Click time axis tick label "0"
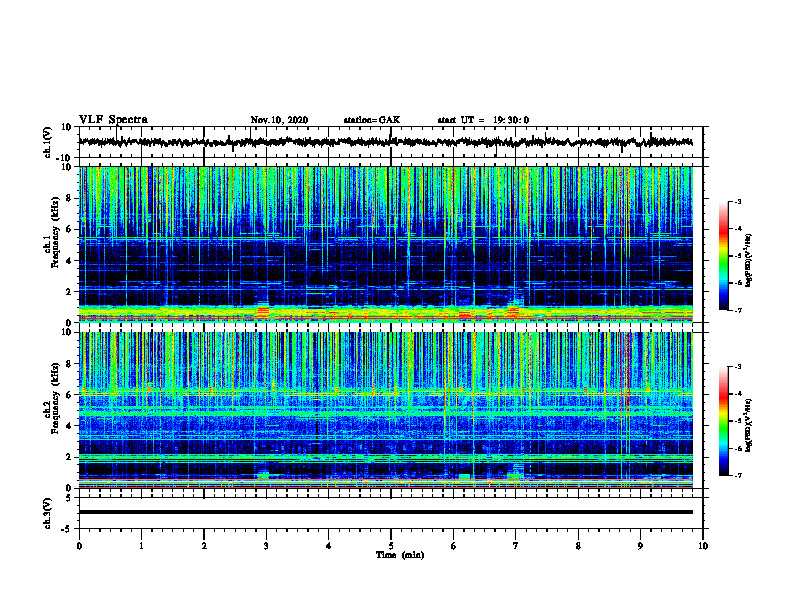Screen dimensions: 792x612 79,546
